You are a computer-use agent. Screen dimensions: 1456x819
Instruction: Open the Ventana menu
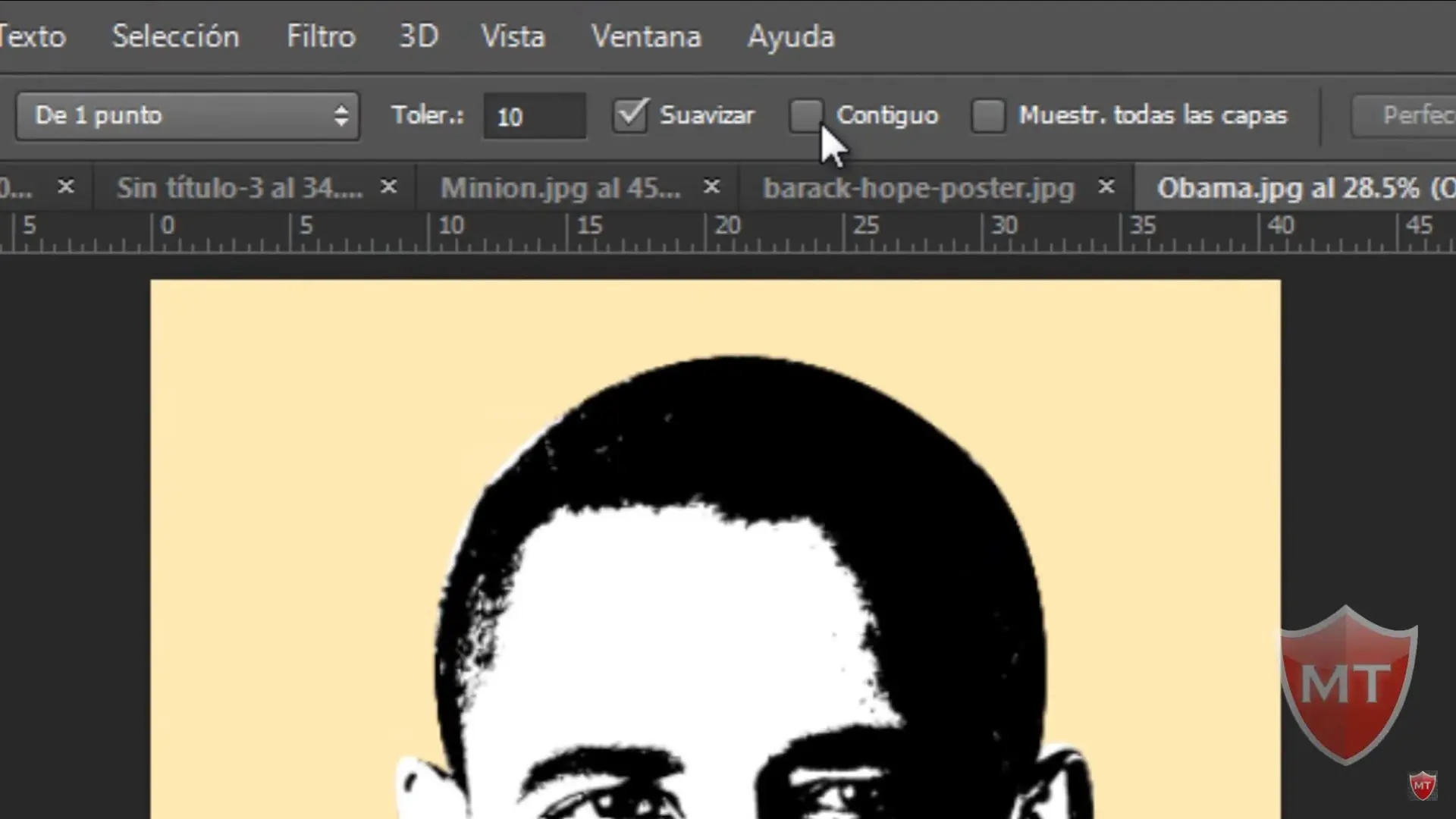tap(646, 36)
